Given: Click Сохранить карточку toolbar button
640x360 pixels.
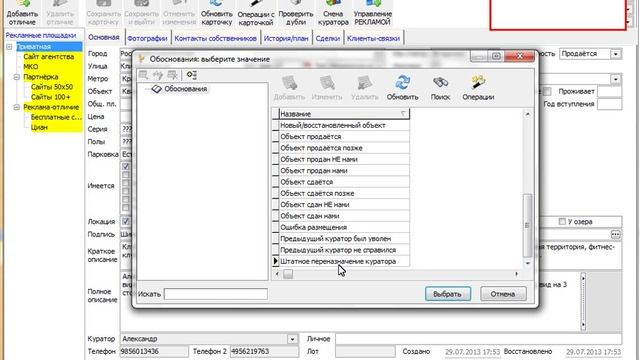Looking at the screenshot, I should coord(103,12).
